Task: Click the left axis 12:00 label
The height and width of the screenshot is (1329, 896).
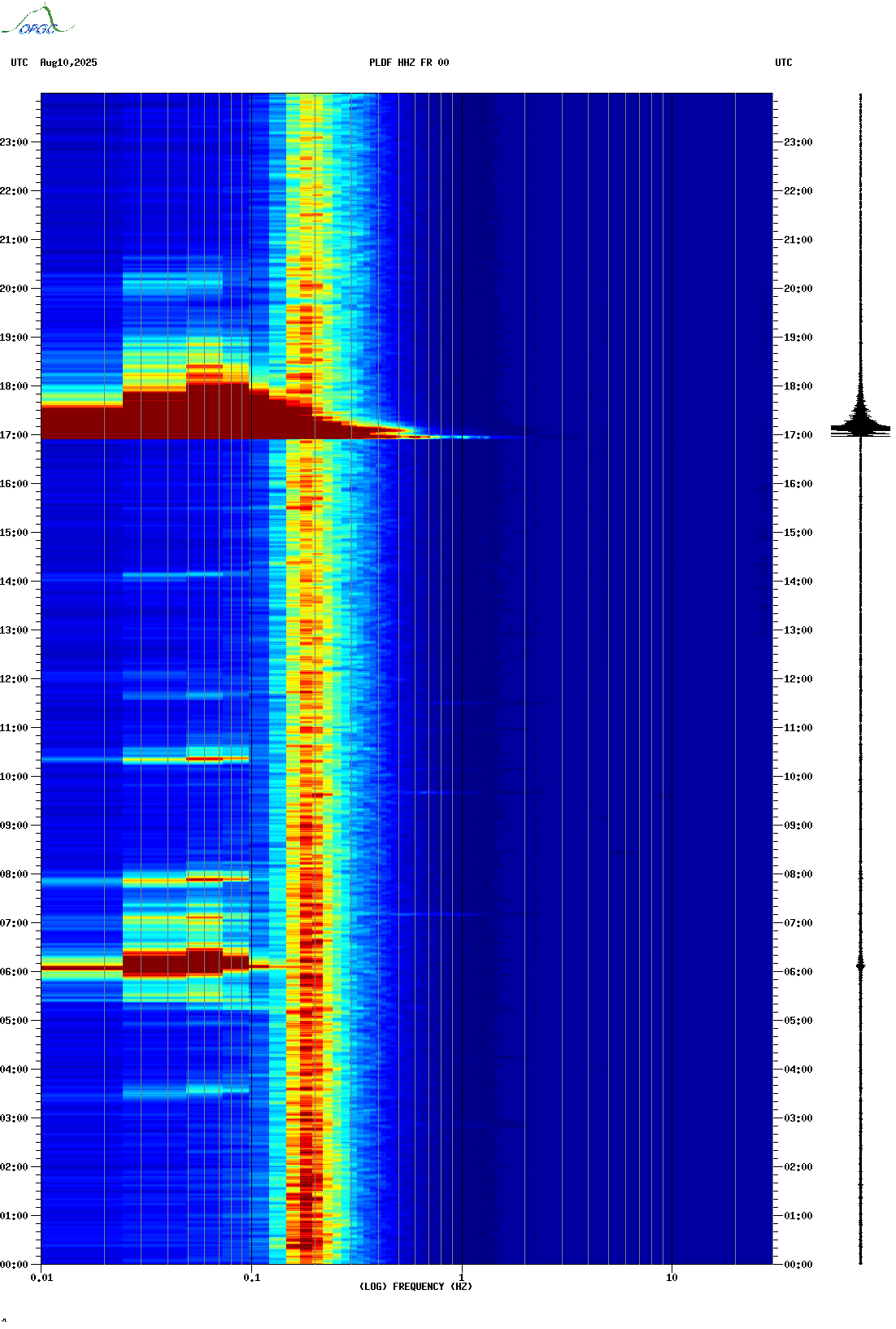Action: click(14, 679)
